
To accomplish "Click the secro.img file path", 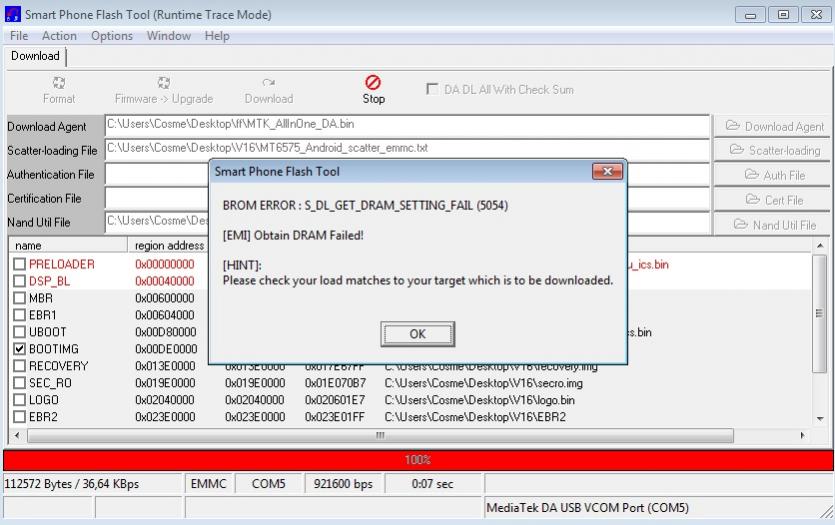I will (484, 383).
